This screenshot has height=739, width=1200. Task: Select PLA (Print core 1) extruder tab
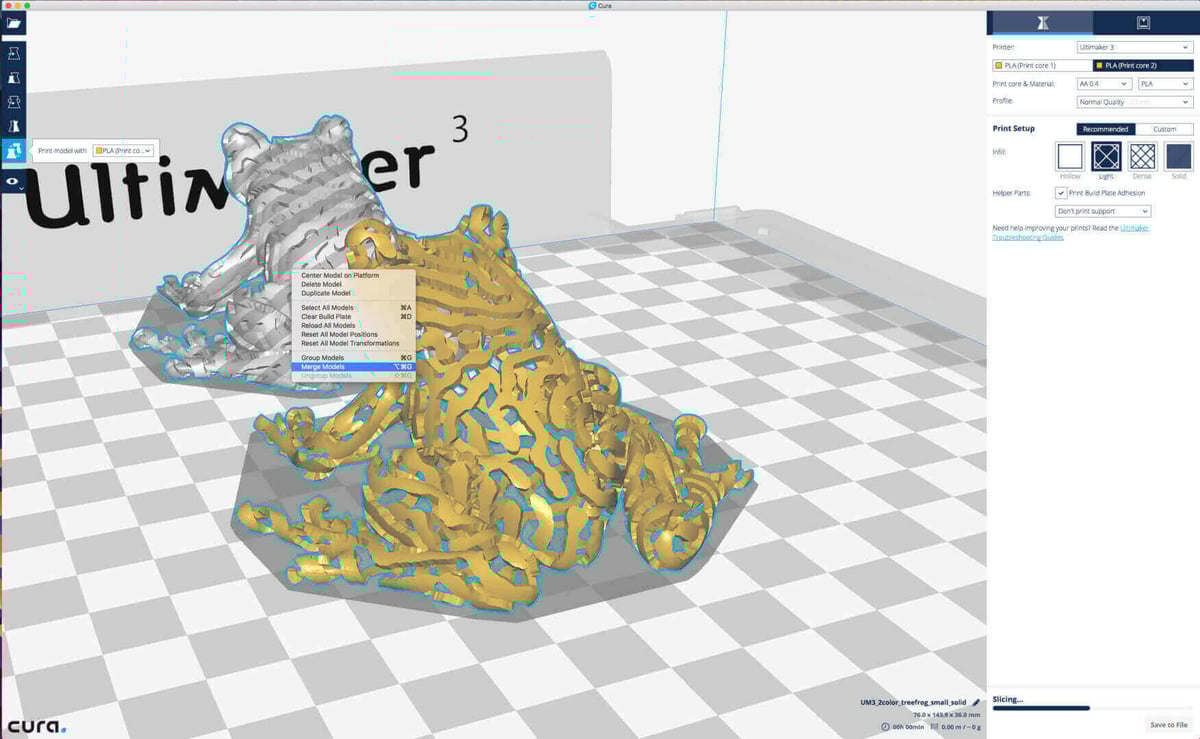tap(1041, 65)
